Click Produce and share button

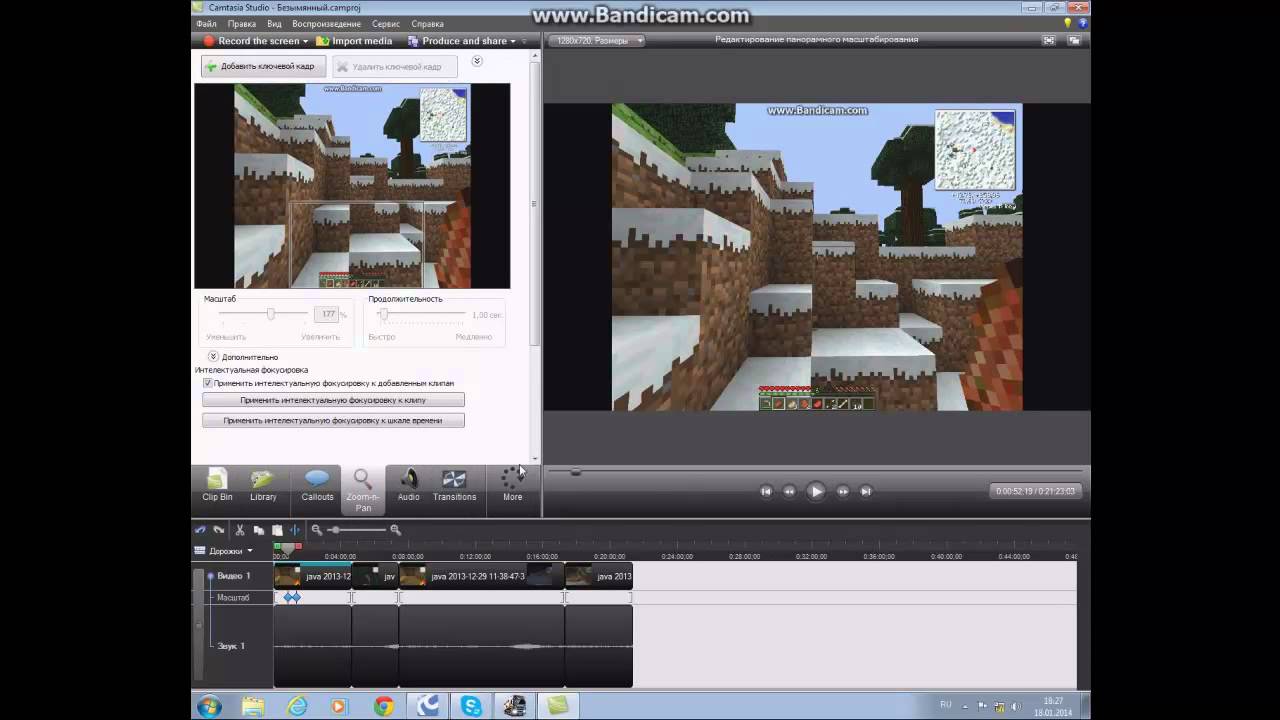pos(457,41)
